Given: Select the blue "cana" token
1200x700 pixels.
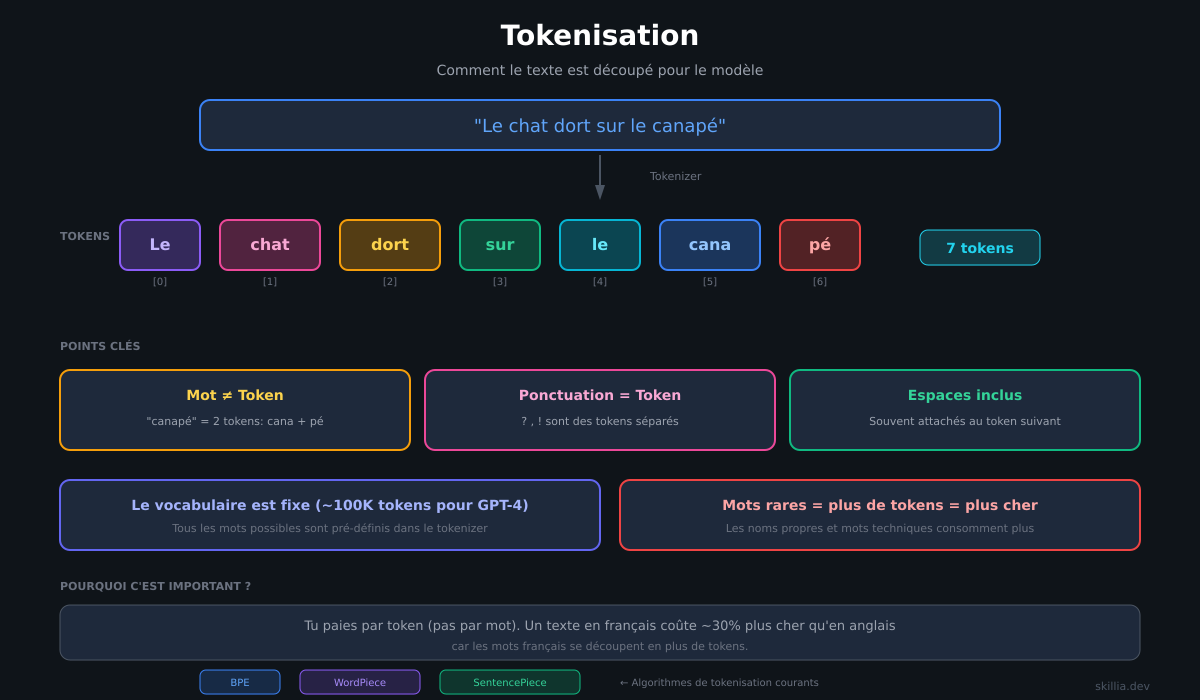Looking at the screenshot, I should [x=710, y=245].
